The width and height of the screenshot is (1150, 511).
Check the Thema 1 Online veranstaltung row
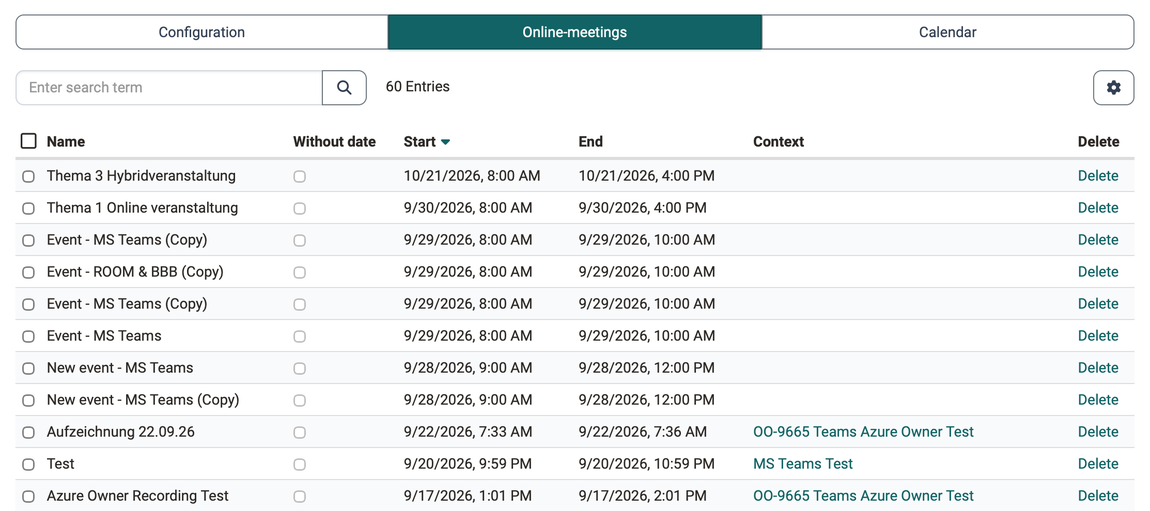(29, 208)
